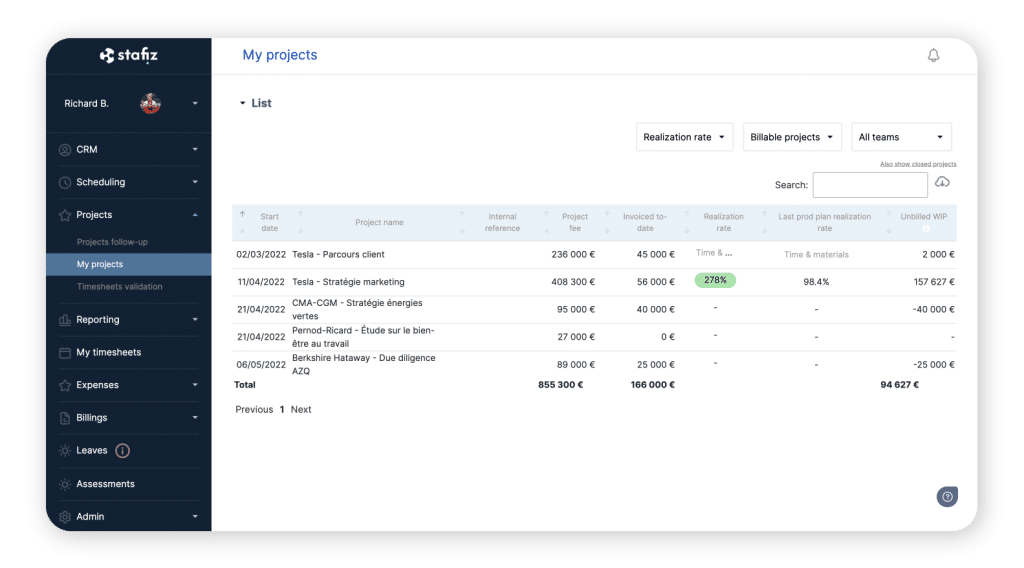Viewport: 1024px width, 568px height.
Task: Open Leaves menu item
Action: [91, 450]
